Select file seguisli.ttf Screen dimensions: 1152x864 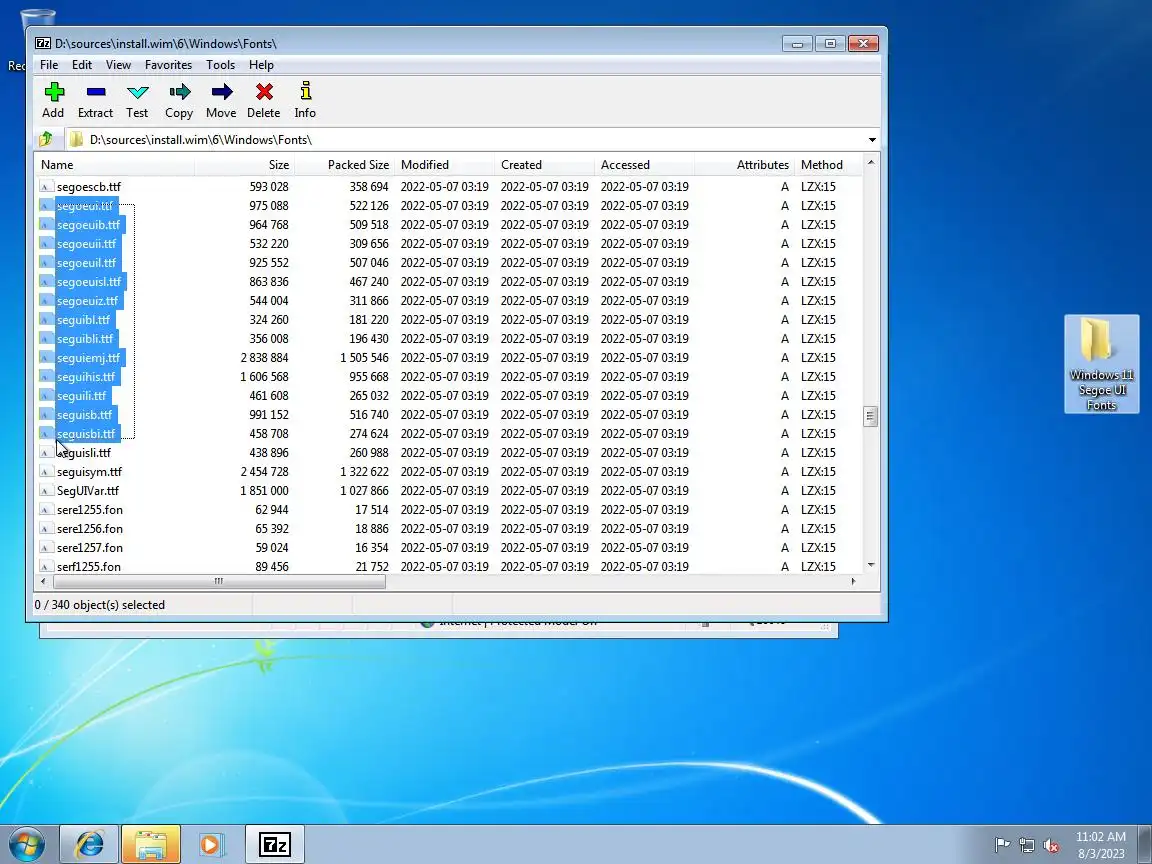[84, 453]
